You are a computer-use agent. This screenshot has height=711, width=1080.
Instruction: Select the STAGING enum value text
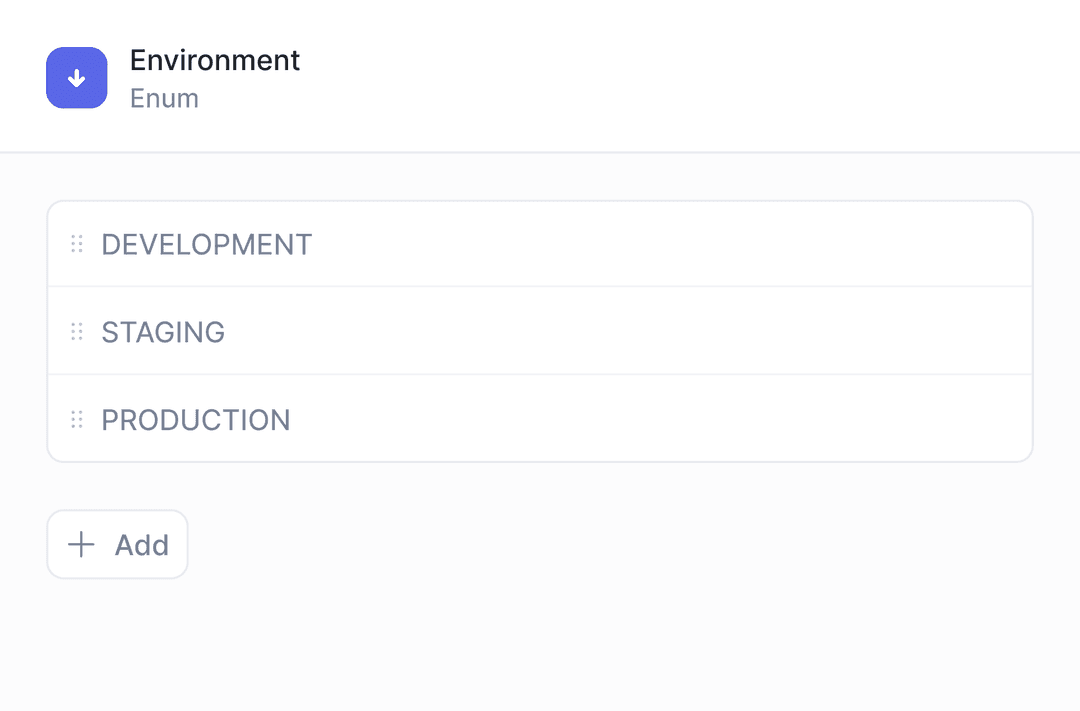(x=163, y=332)
